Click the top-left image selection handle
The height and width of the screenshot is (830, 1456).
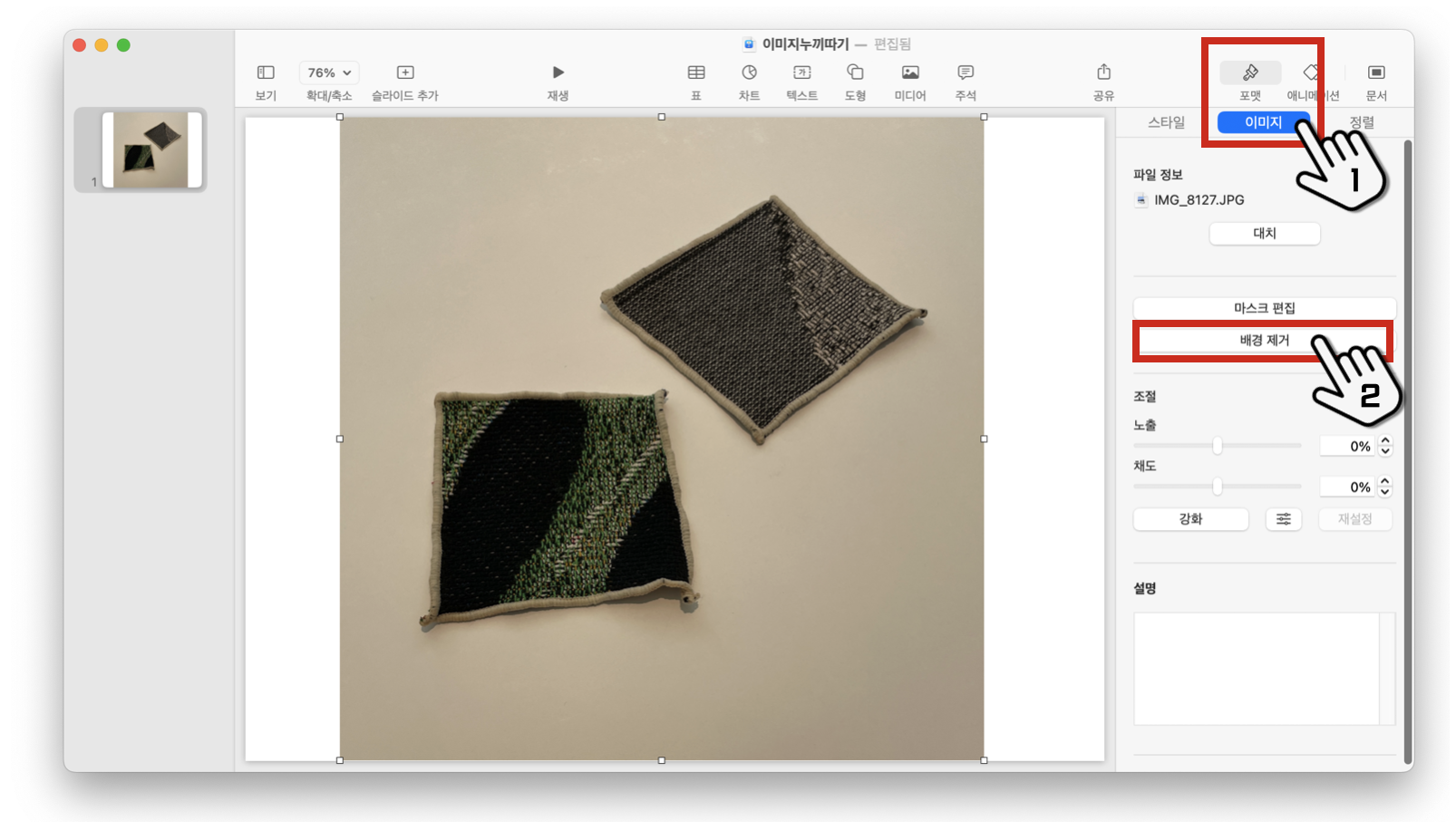point(340,117)
